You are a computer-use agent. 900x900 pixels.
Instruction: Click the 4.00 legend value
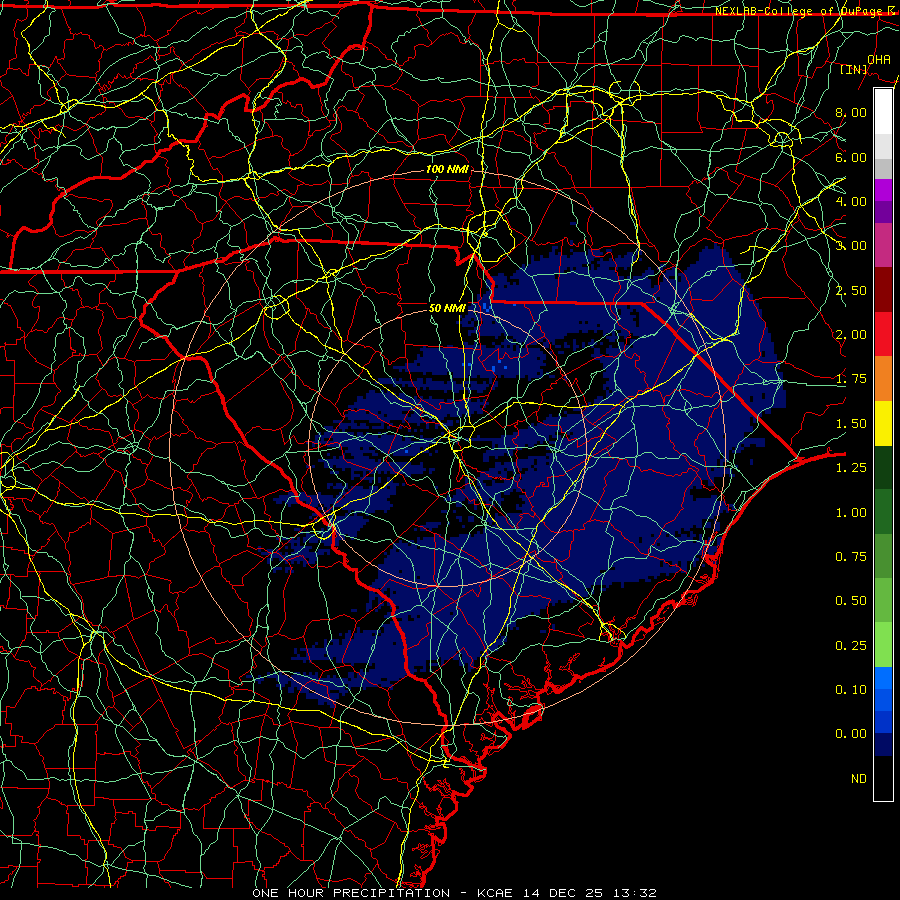pyautogui.click(x=851, y=201)
